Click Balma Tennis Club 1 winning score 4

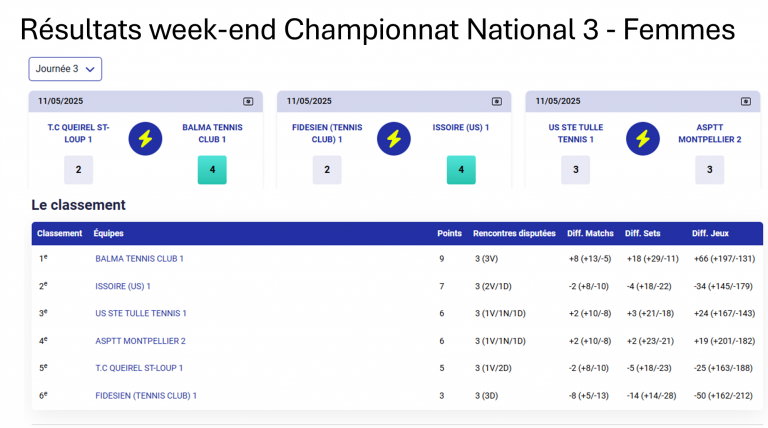[x=212, y=170]
